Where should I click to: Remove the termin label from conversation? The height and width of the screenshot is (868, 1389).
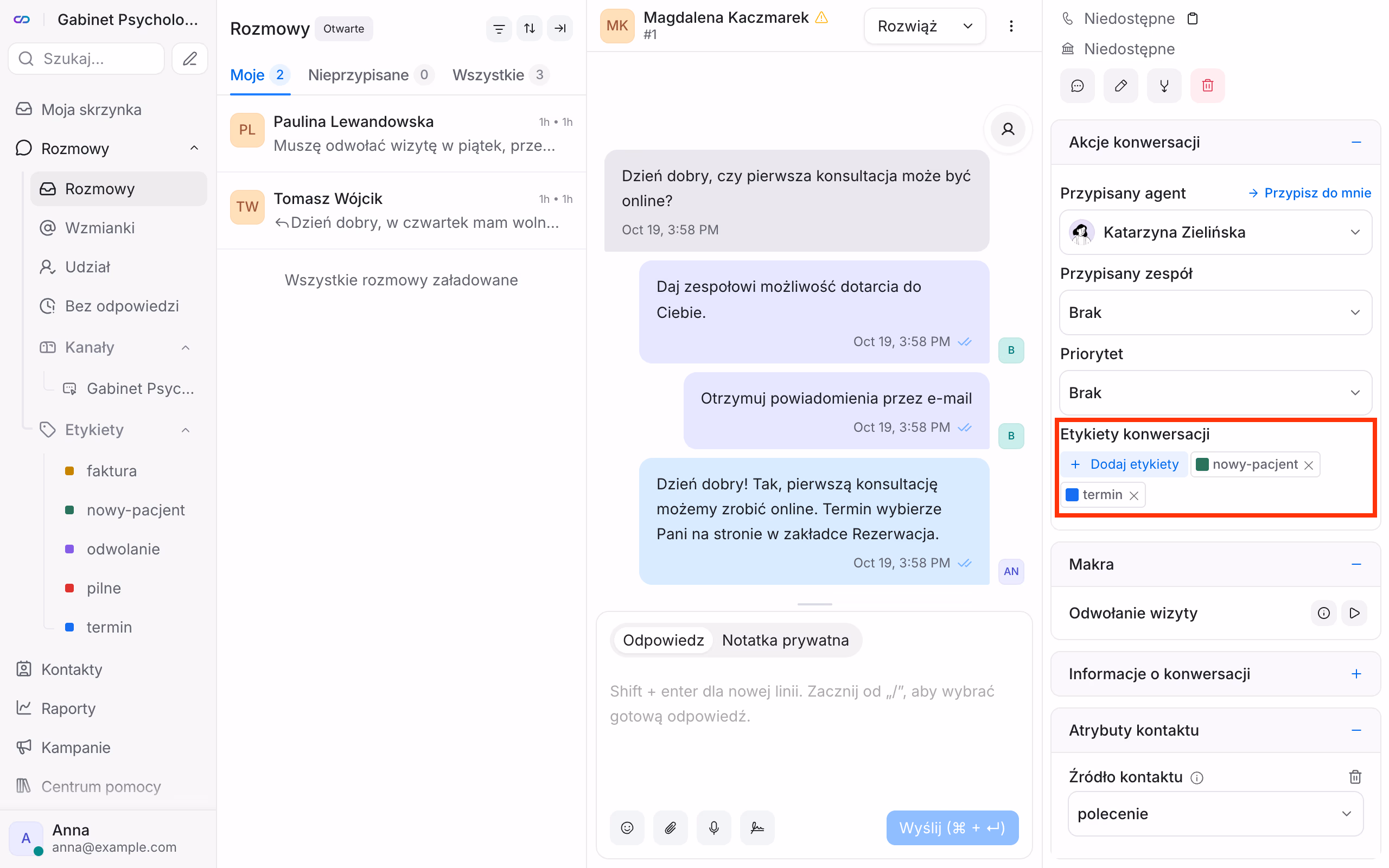pos(1133,495)
